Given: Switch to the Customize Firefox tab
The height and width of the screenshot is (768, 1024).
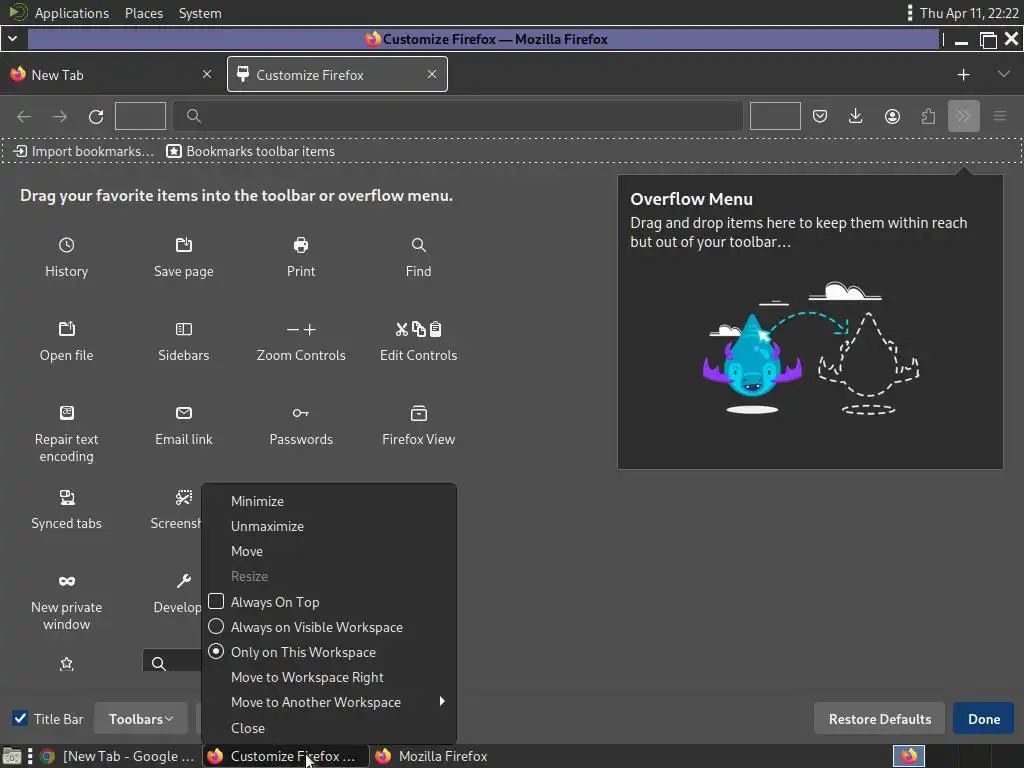Looking at the screenshot, I should tap(337, 74).
